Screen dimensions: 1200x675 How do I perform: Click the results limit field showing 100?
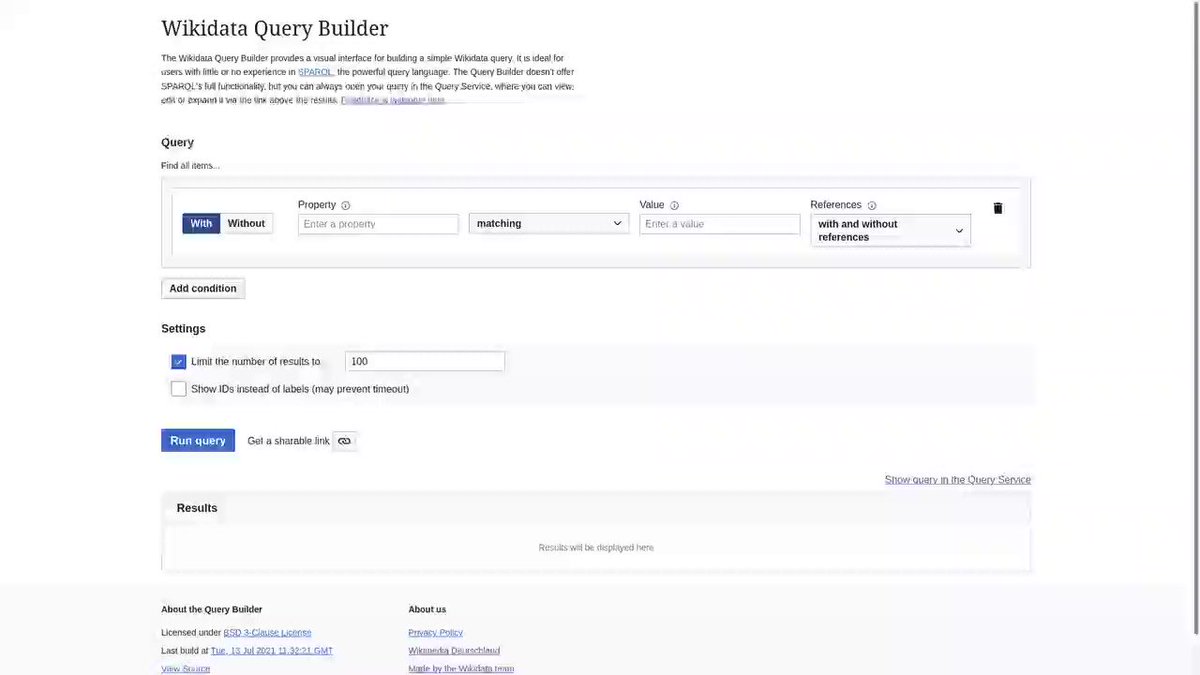point(424,362)
